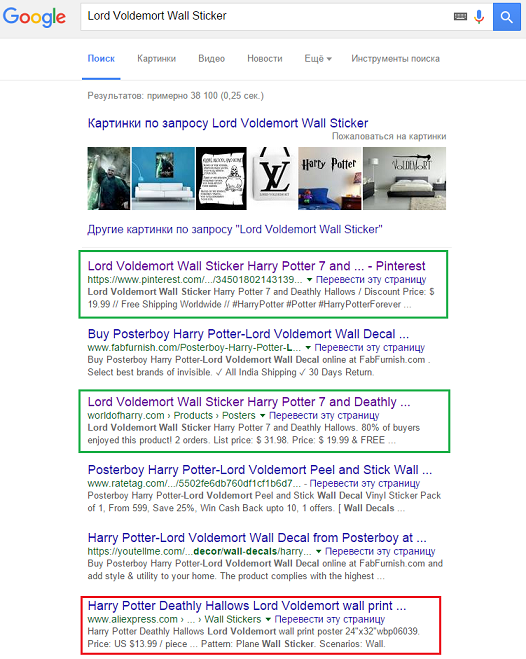Activate voice search microphone icon
Viewport: 526px width, 659px height.
pyautogui.click(x=479, y=17)
